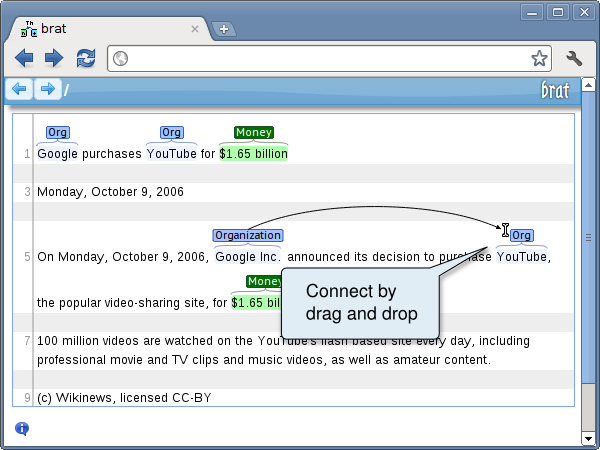
Task: Click the highlighted $1.65 billion text on line 1
Action: (x=253, y=154)
